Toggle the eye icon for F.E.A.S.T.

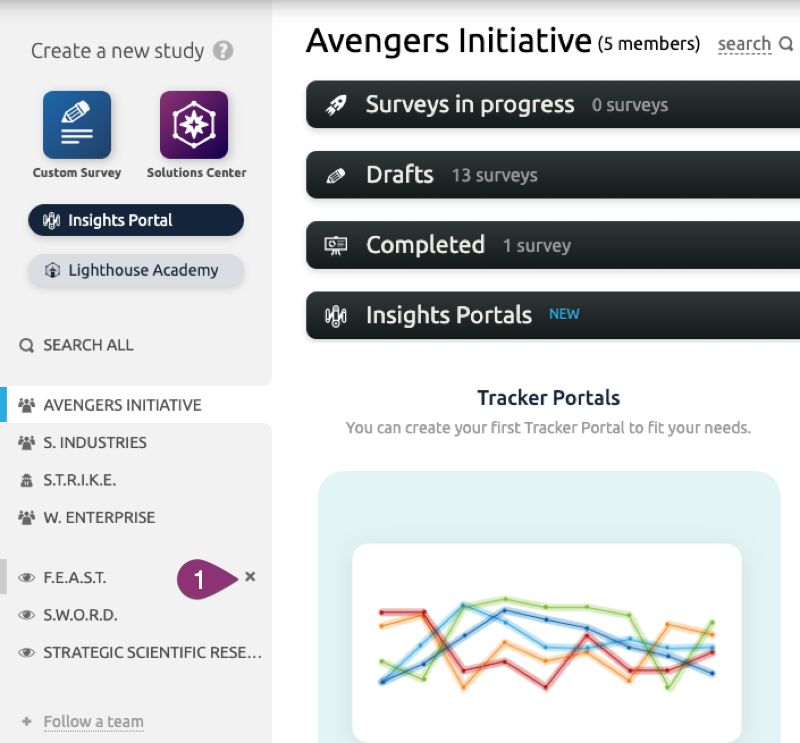click(x=27, y=578)
